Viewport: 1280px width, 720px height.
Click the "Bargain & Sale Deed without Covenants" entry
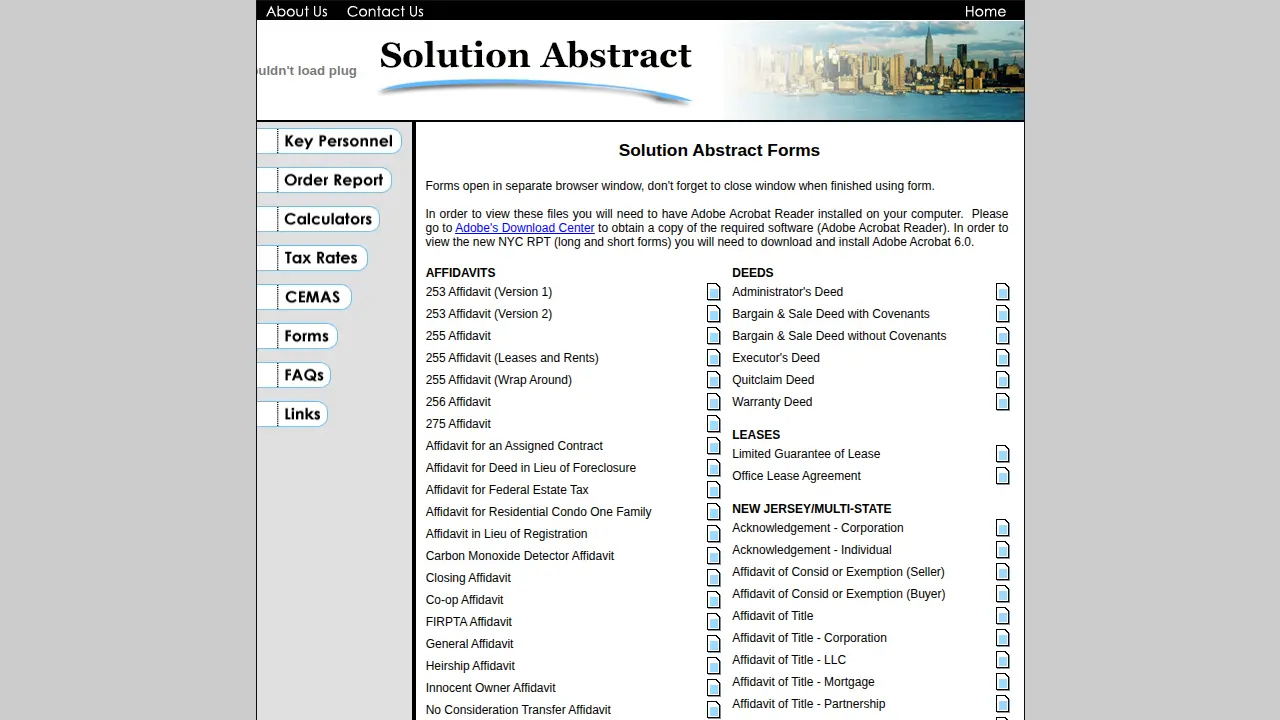[839, 336]
